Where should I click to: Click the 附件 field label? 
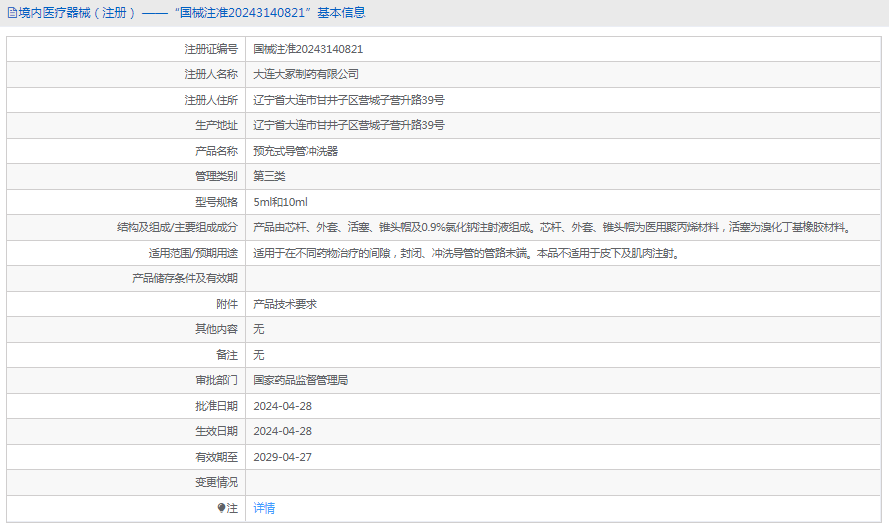coord(227,304)
